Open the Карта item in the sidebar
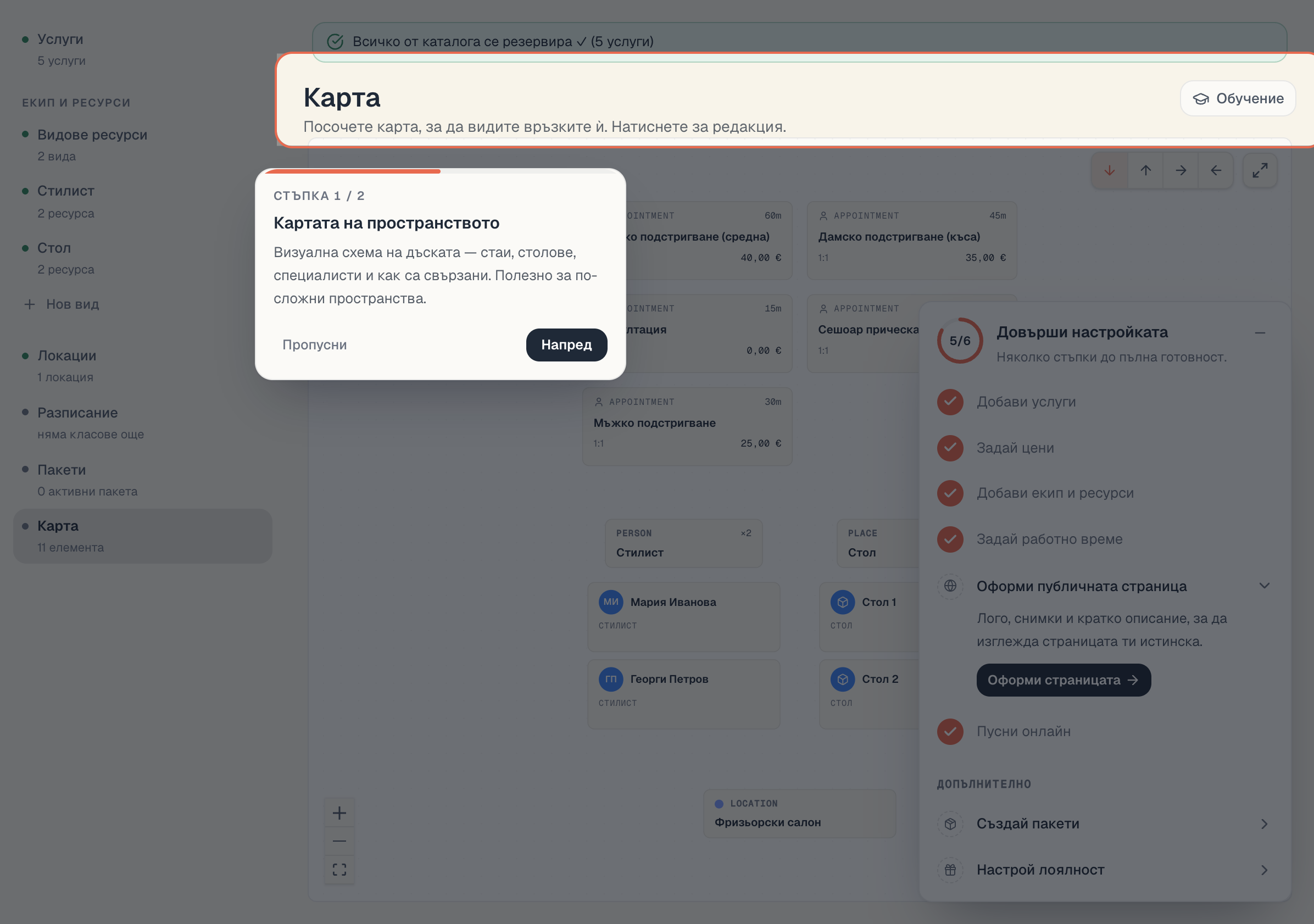The image size is (1314, 924). click(x=142, y=536)
